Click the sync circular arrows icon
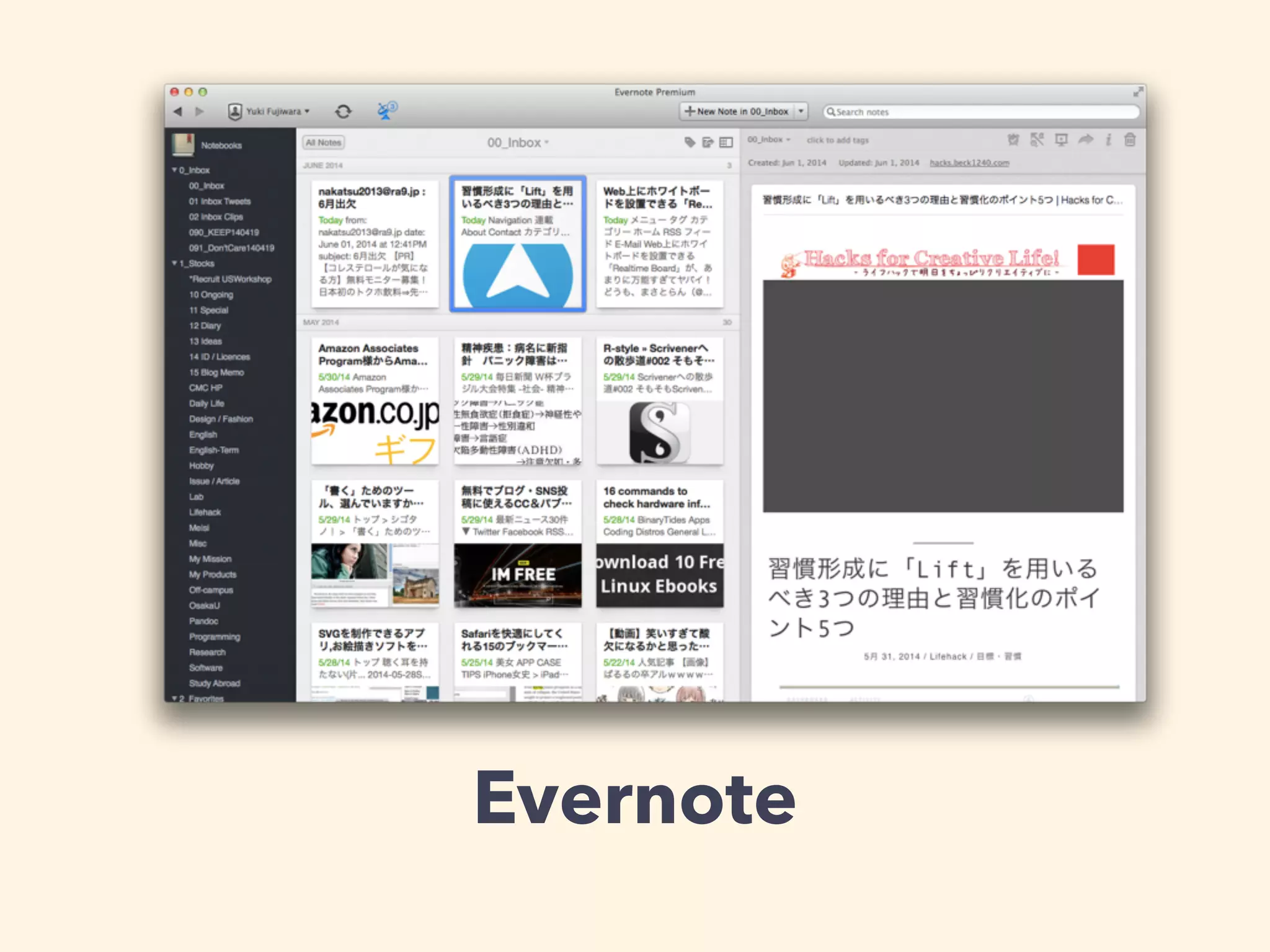The width and height of the screenshot is (1270, 952). (x=343, y=112)
